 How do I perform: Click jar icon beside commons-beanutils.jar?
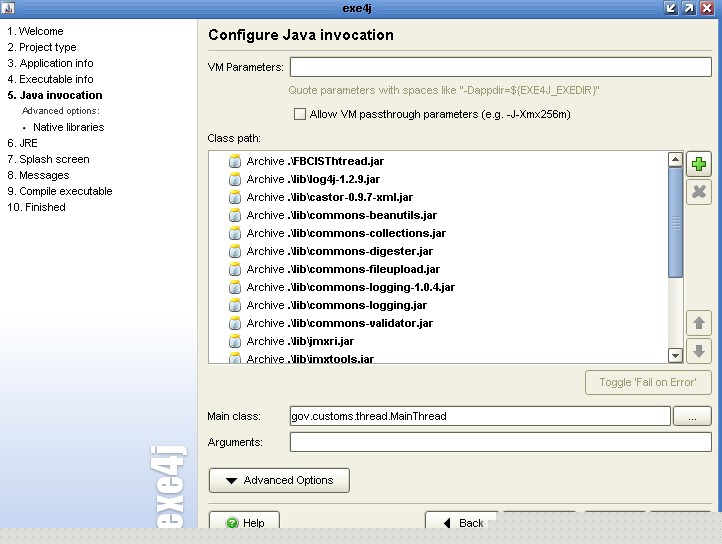point(235,215)
